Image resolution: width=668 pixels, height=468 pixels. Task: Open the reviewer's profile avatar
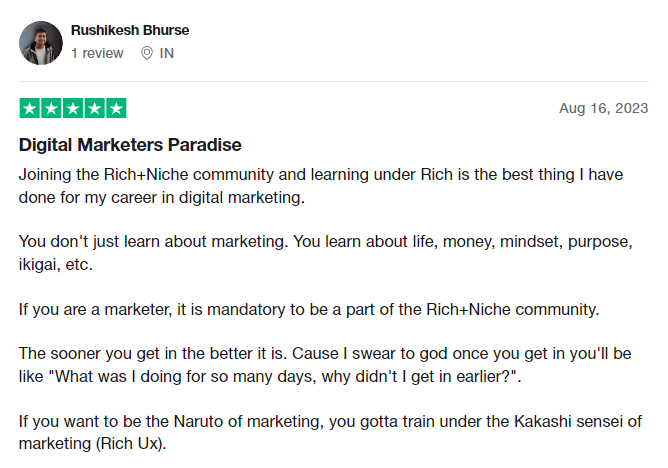click(x=39, y=41)
